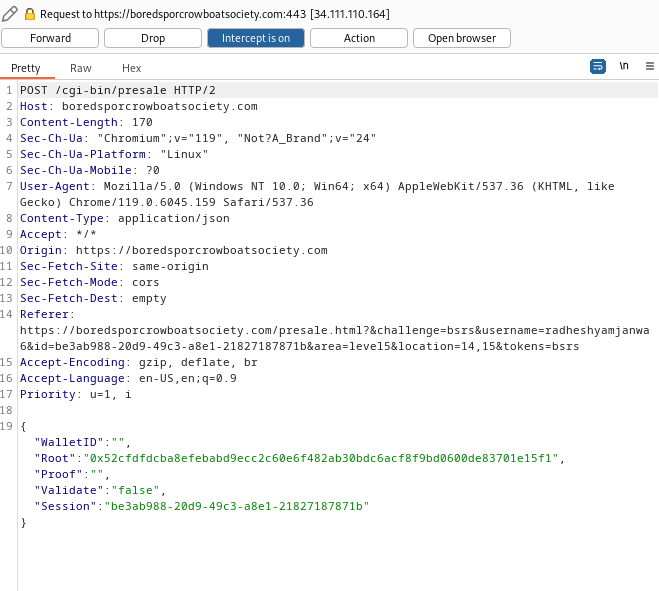Place cursor in the Root hash value
This screenshot has width=659, height=591.
click(321, 458)
